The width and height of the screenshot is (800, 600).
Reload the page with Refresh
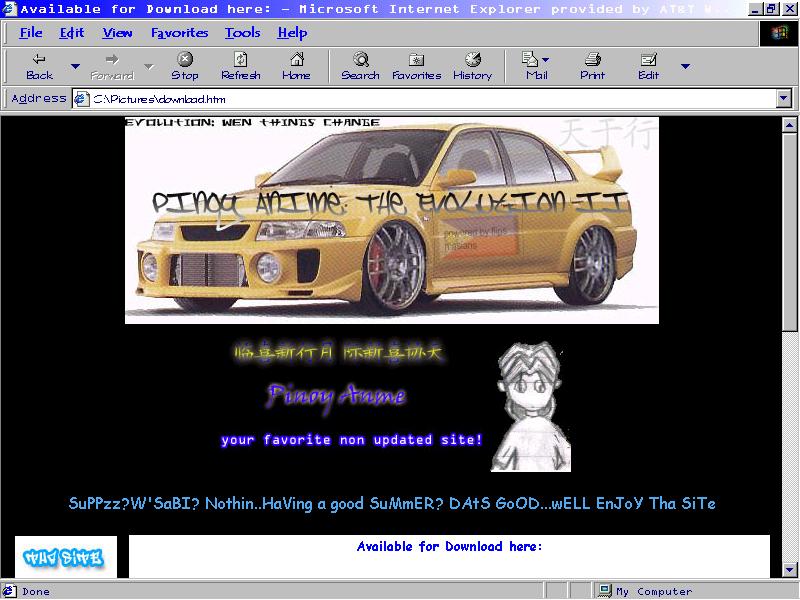240,66
